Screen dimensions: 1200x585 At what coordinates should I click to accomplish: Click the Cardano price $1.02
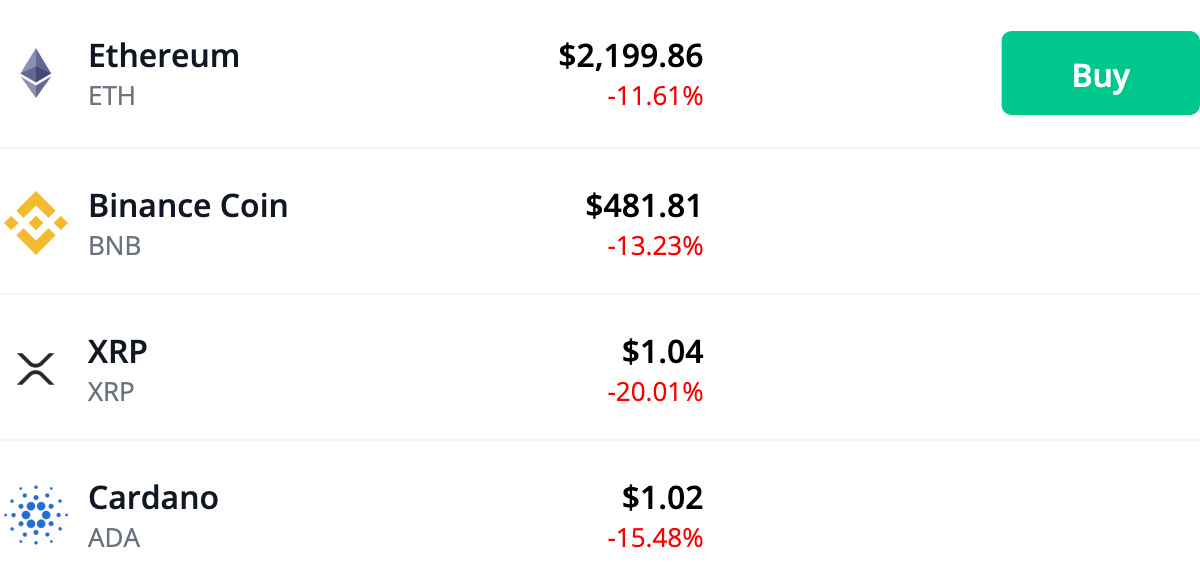click(664, 497)
